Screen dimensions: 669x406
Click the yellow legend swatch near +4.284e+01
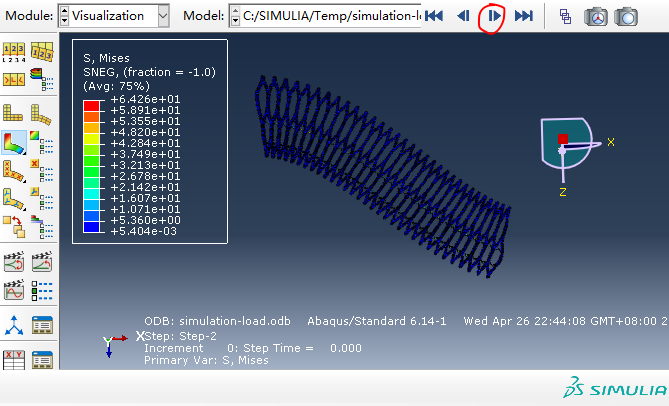point(91,139)
